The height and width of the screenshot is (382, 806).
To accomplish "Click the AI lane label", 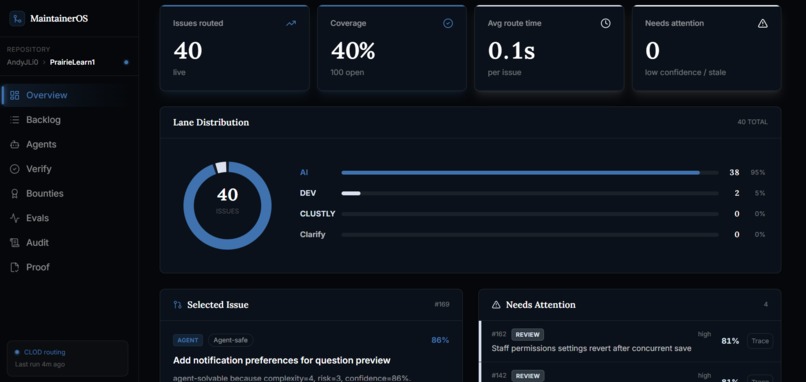I will [304, 173].
